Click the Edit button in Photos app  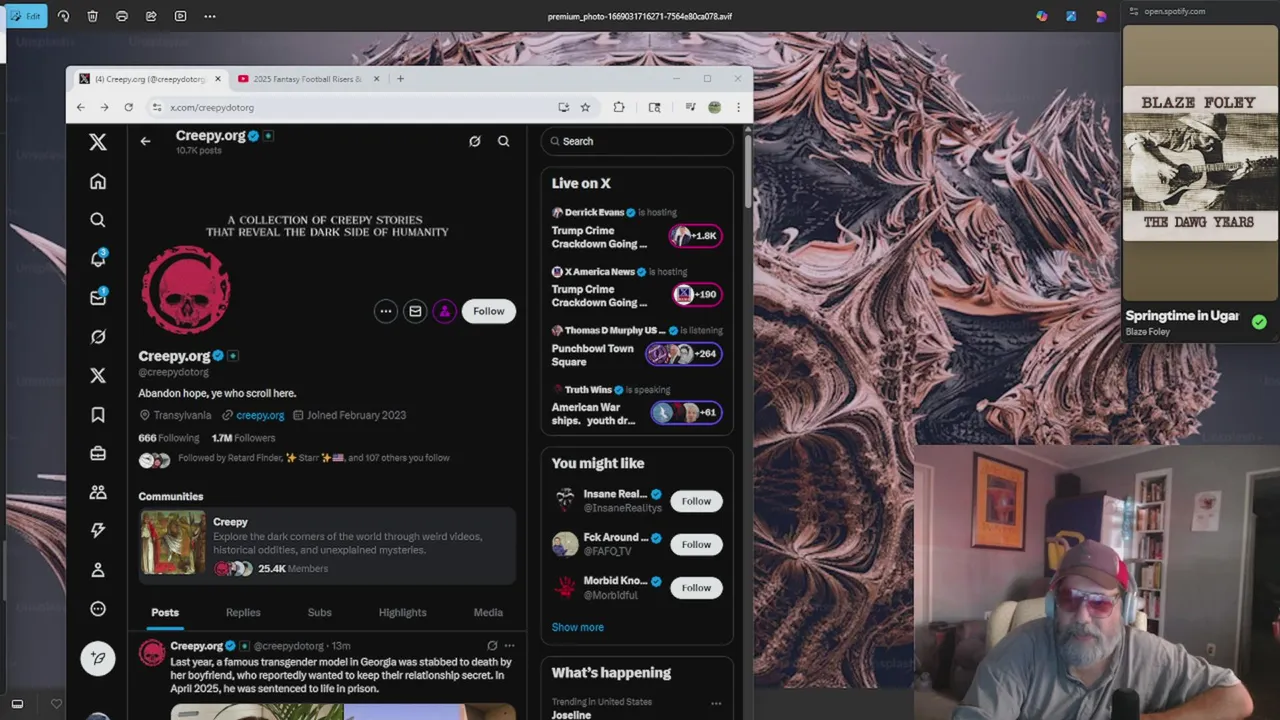tap(25, 16)
